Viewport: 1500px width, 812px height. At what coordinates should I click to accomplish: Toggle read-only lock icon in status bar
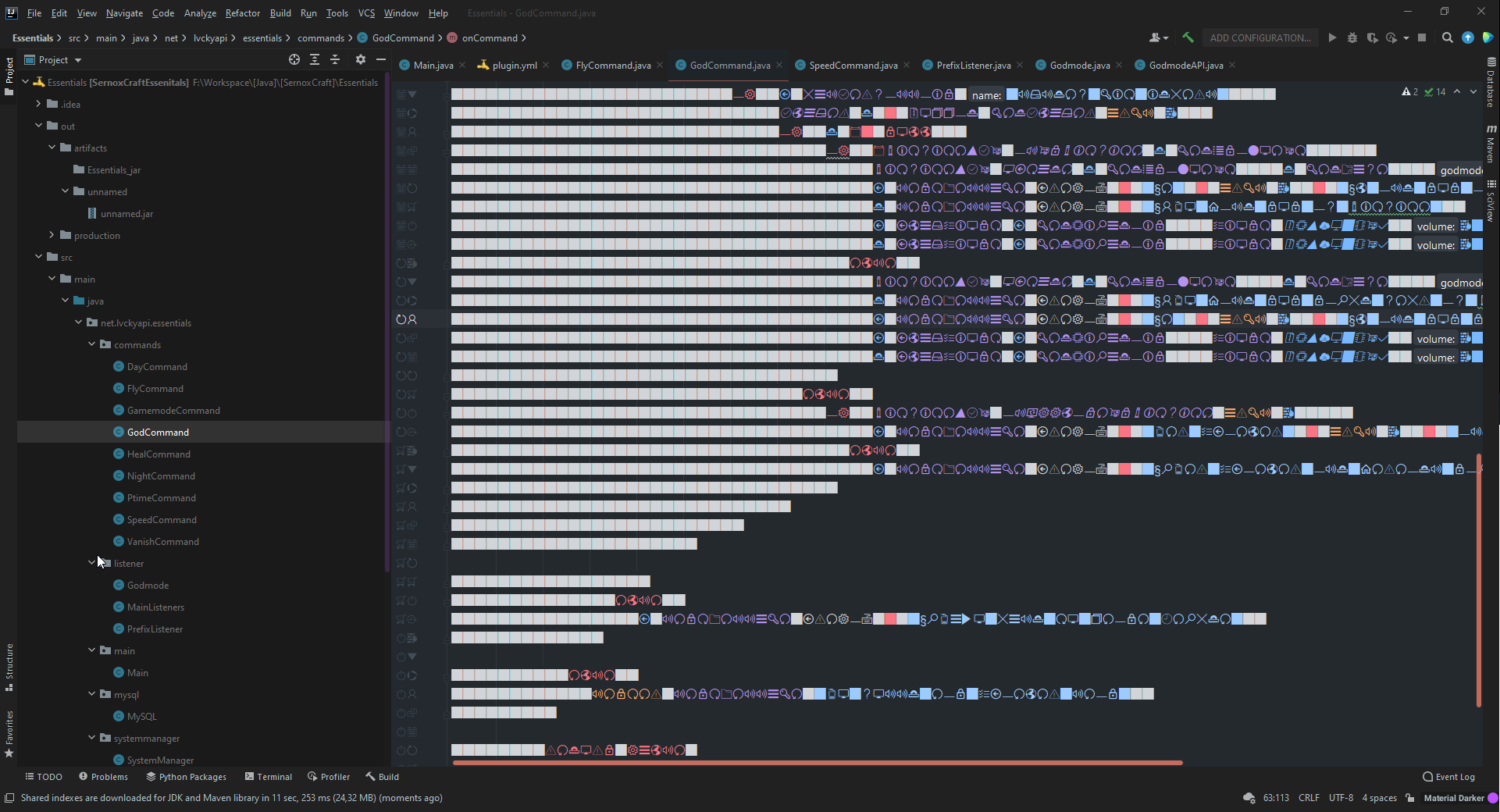pos(1410,798)
